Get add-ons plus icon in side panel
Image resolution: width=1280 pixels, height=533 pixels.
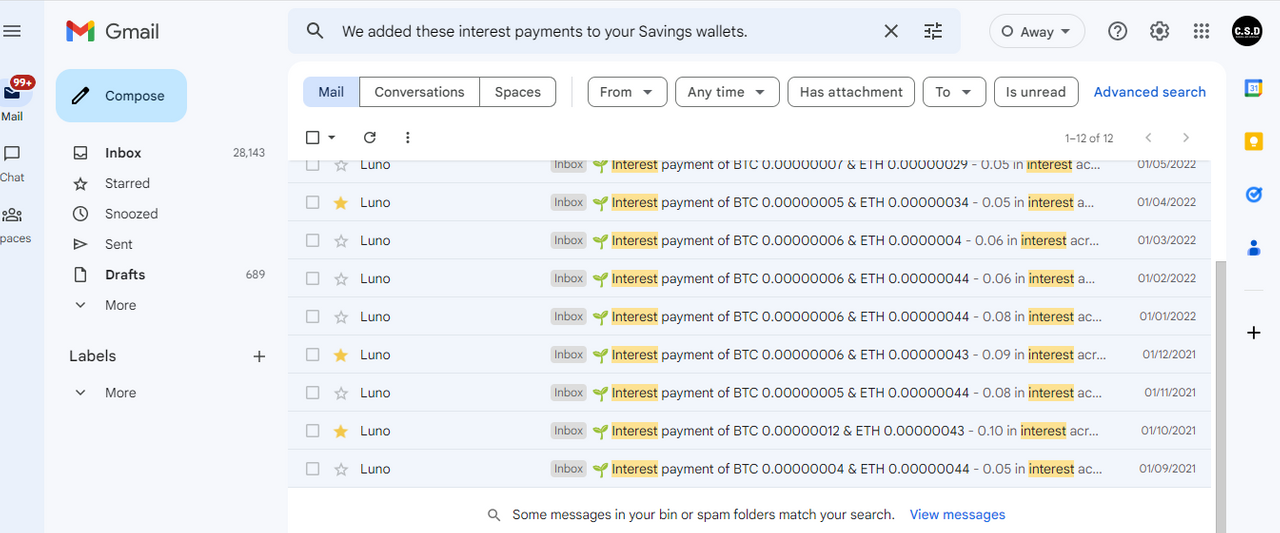1254,332
